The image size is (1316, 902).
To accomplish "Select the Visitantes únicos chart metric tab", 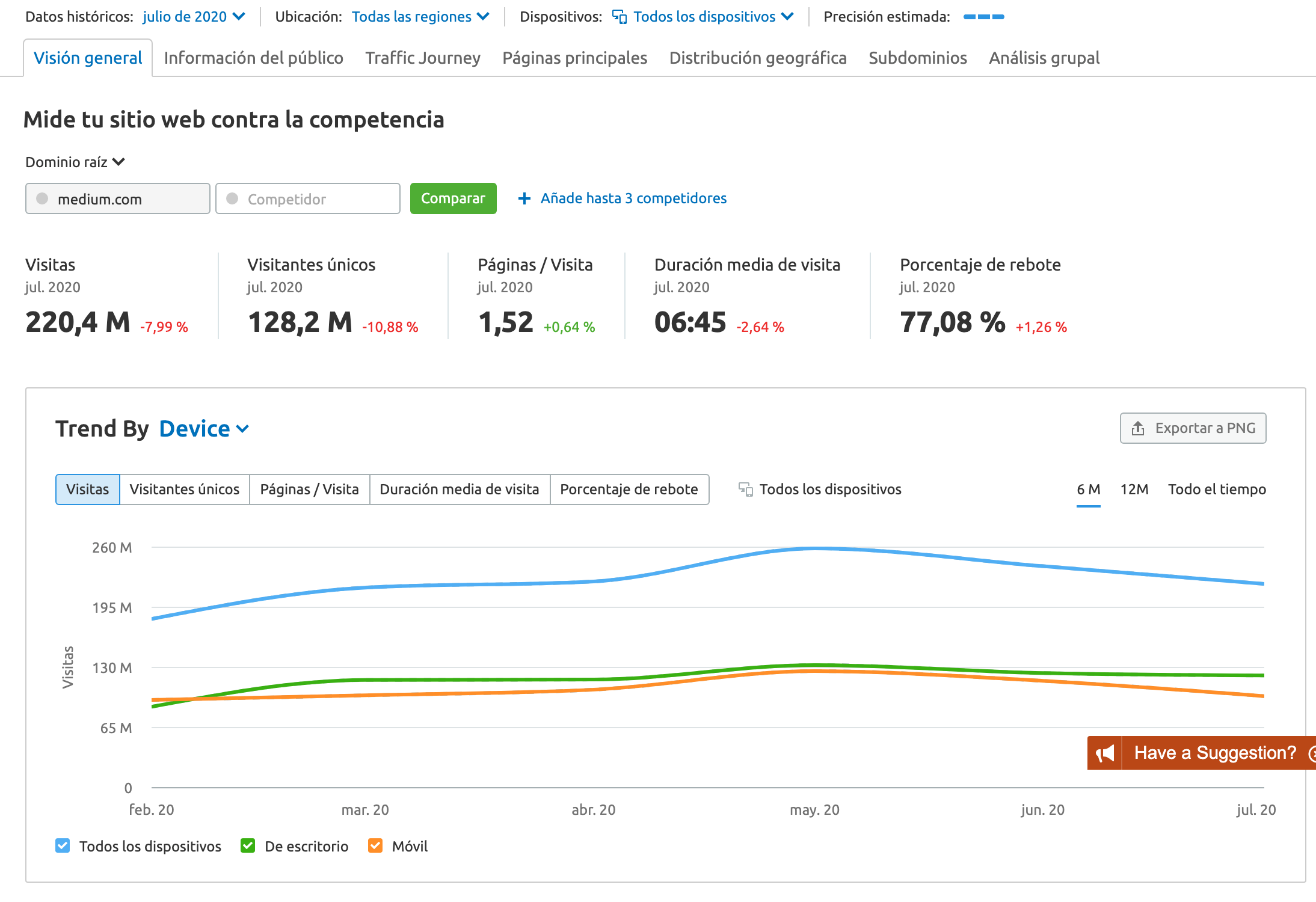I will tap(185, 489).
